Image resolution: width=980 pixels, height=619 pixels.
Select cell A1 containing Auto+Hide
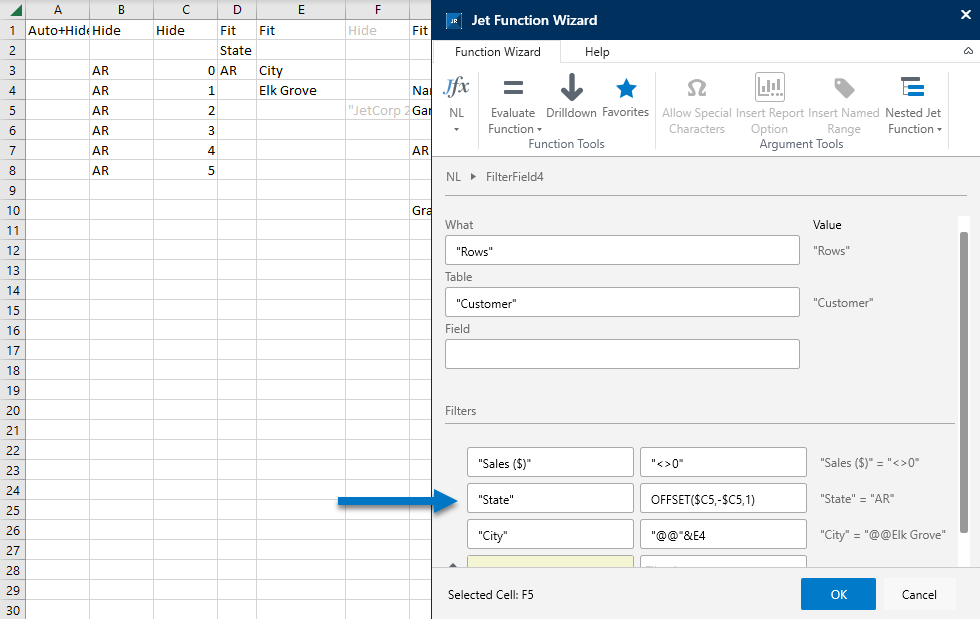pyautogui.click(x=58, y=31)
